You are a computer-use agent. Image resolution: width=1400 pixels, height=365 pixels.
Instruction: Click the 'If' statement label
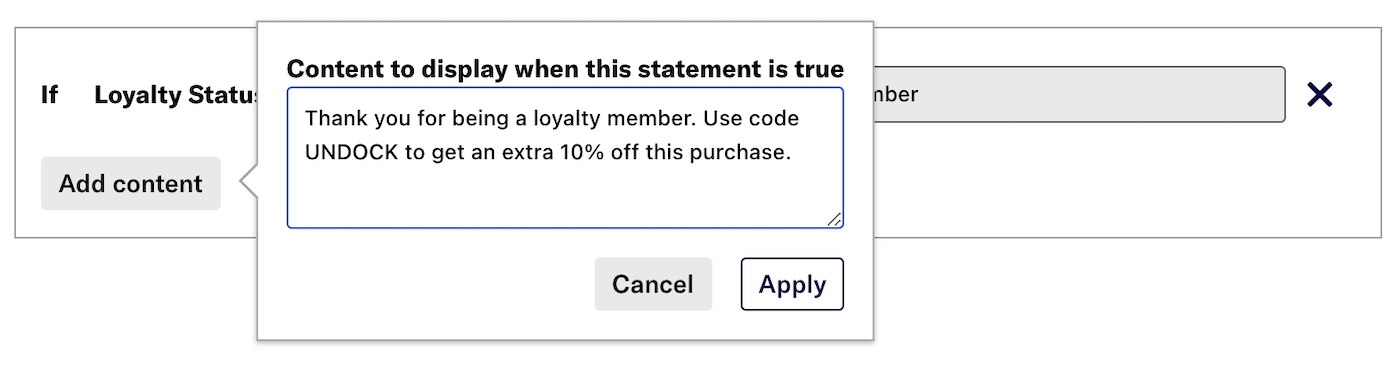click(x=49, y=95)
